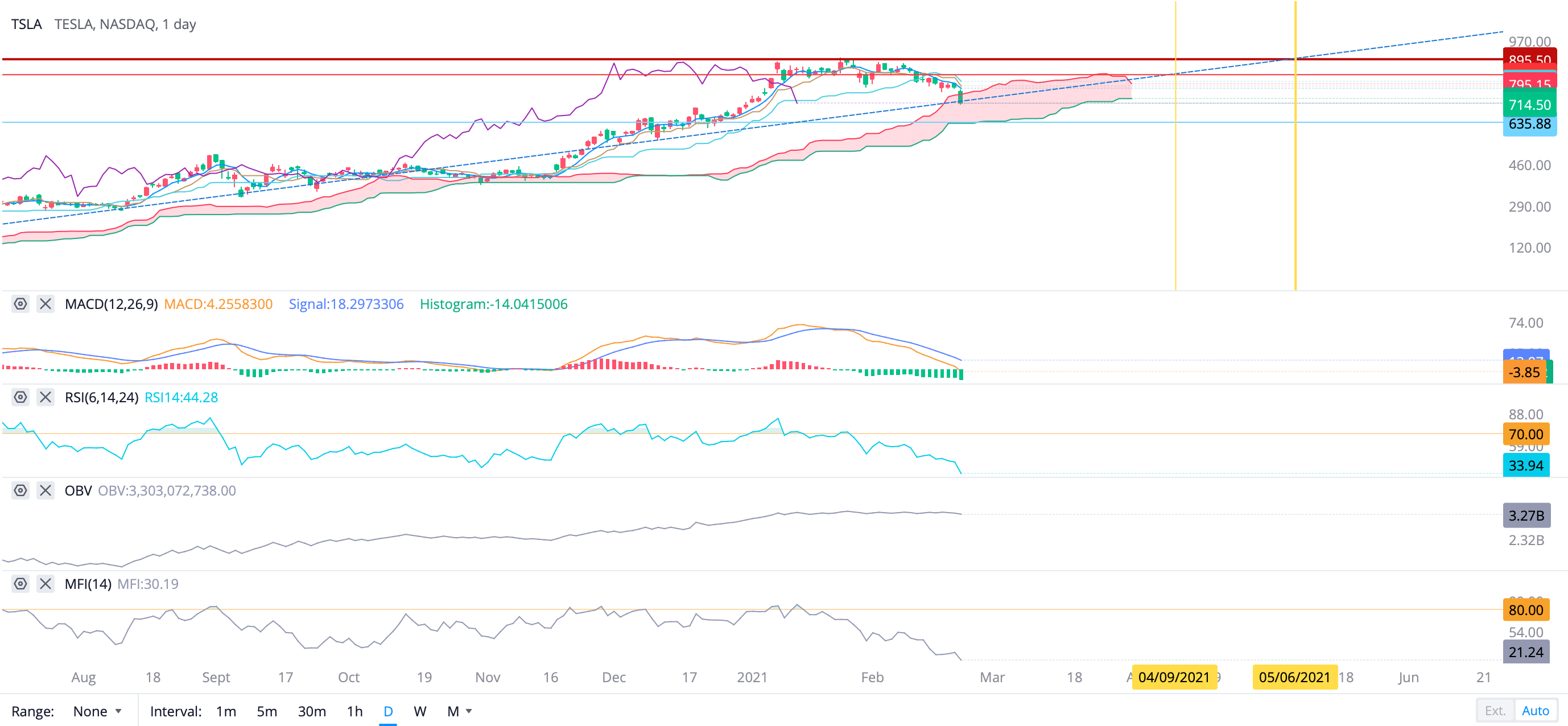Click the Signal:18.2973306 value
The height and width of the screenshot is (726, 1568).
click(x=346, y=304)
